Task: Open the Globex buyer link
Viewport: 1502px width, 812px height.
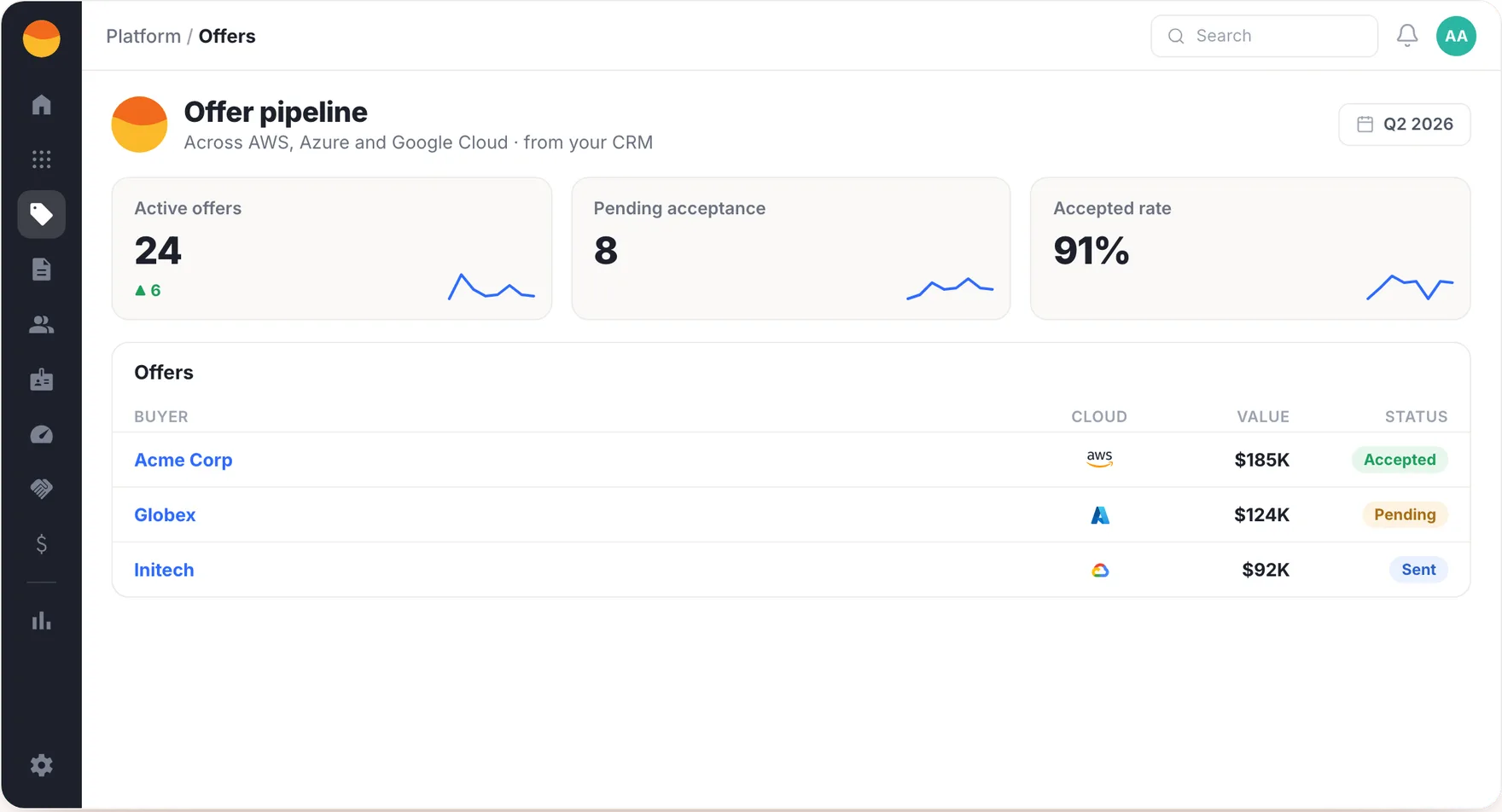Action: pyautogui.click(x=165, y=514)
